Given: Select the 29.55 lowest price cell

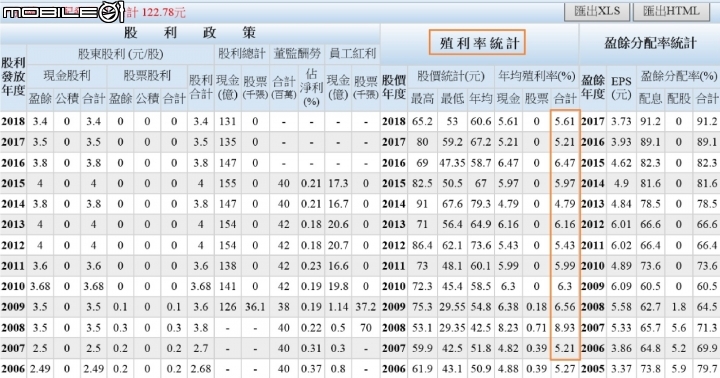Looking at the screenshot, I should (x=452, y=307).
